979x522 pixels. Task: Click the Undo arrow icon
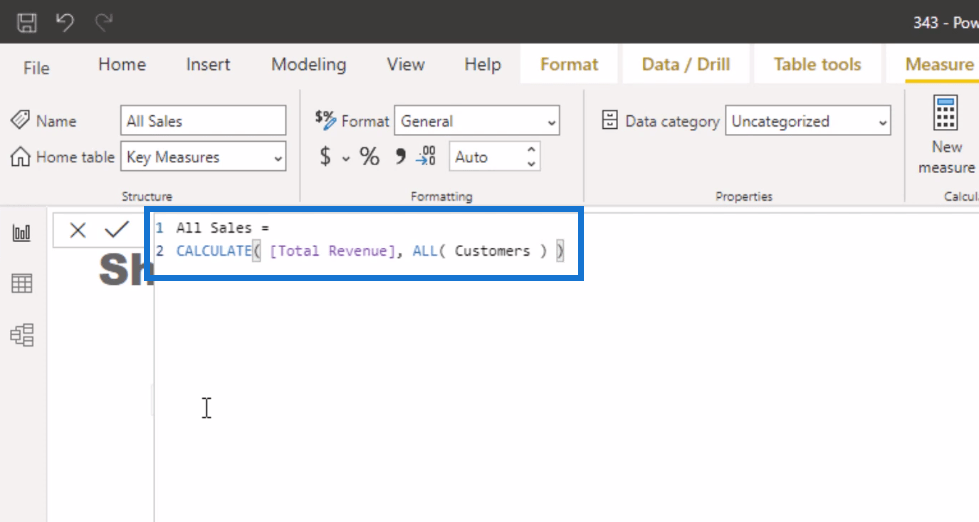pos(65,21)
